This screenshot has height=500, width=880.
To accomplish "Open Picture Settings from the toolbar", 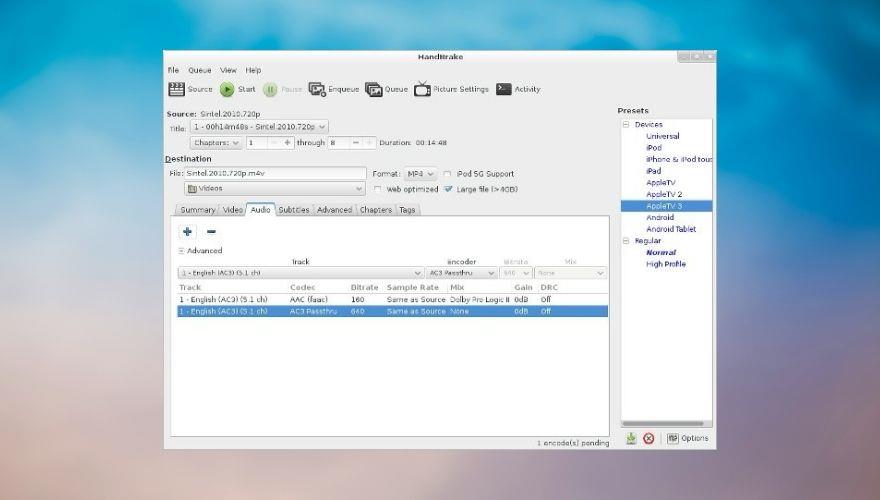I will 422,89.
